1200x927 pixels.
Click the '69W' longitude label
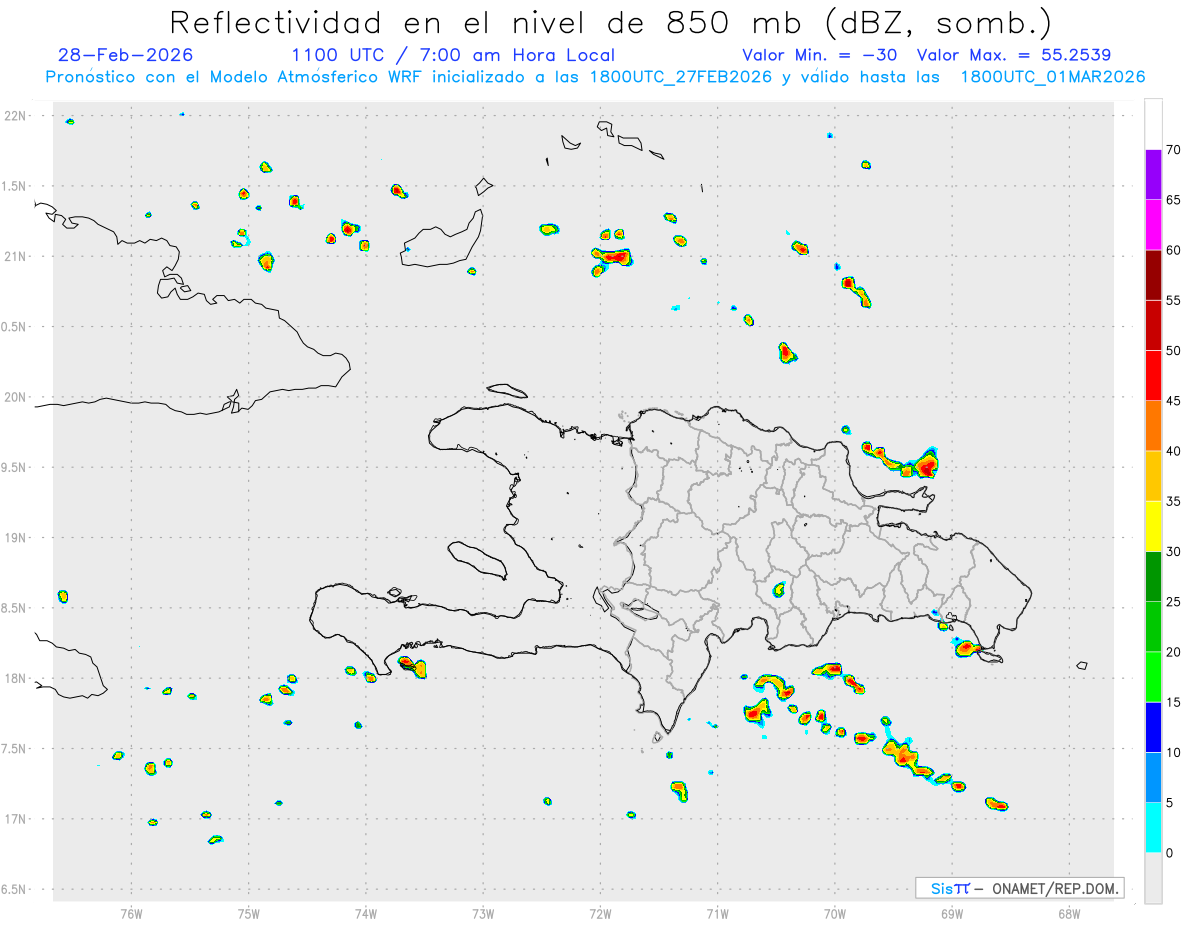(952, 914)
